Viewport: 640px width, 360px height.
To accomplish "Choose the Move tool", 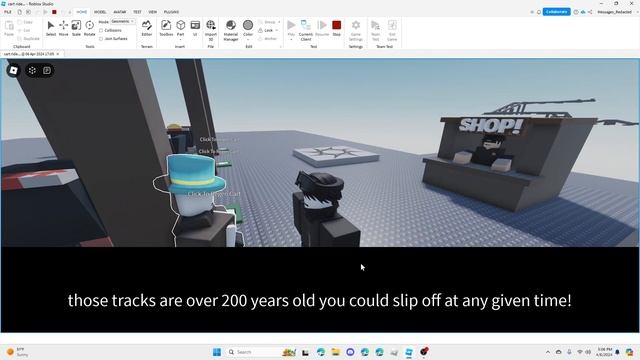I will tap(64, 28).
